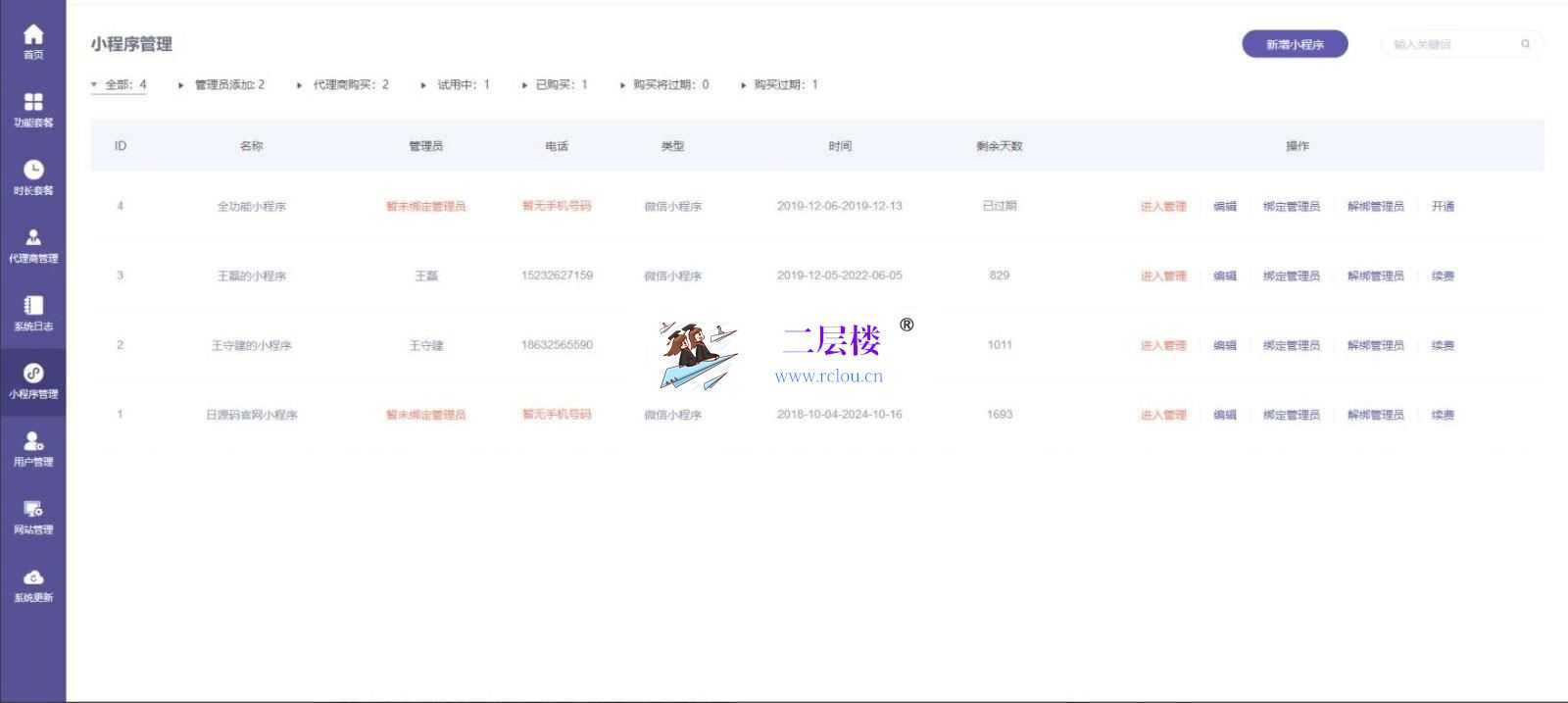Click the search magnifier icon
This screenshot has height=703, width=1568.
(1525, 44)
